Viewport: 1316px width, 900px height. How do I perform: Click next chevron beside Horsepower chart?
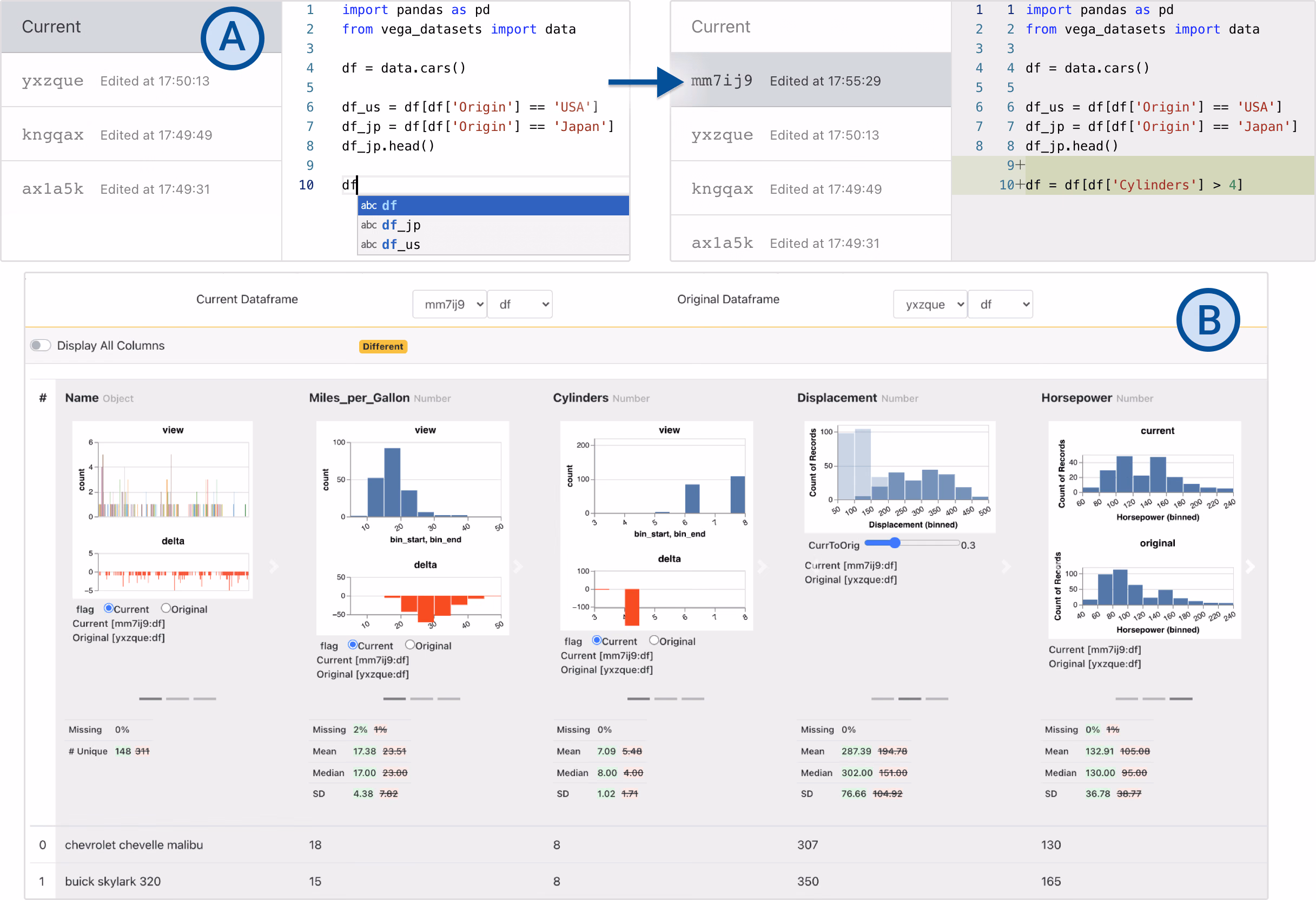pyautogui.click(x=1251, y=566)
